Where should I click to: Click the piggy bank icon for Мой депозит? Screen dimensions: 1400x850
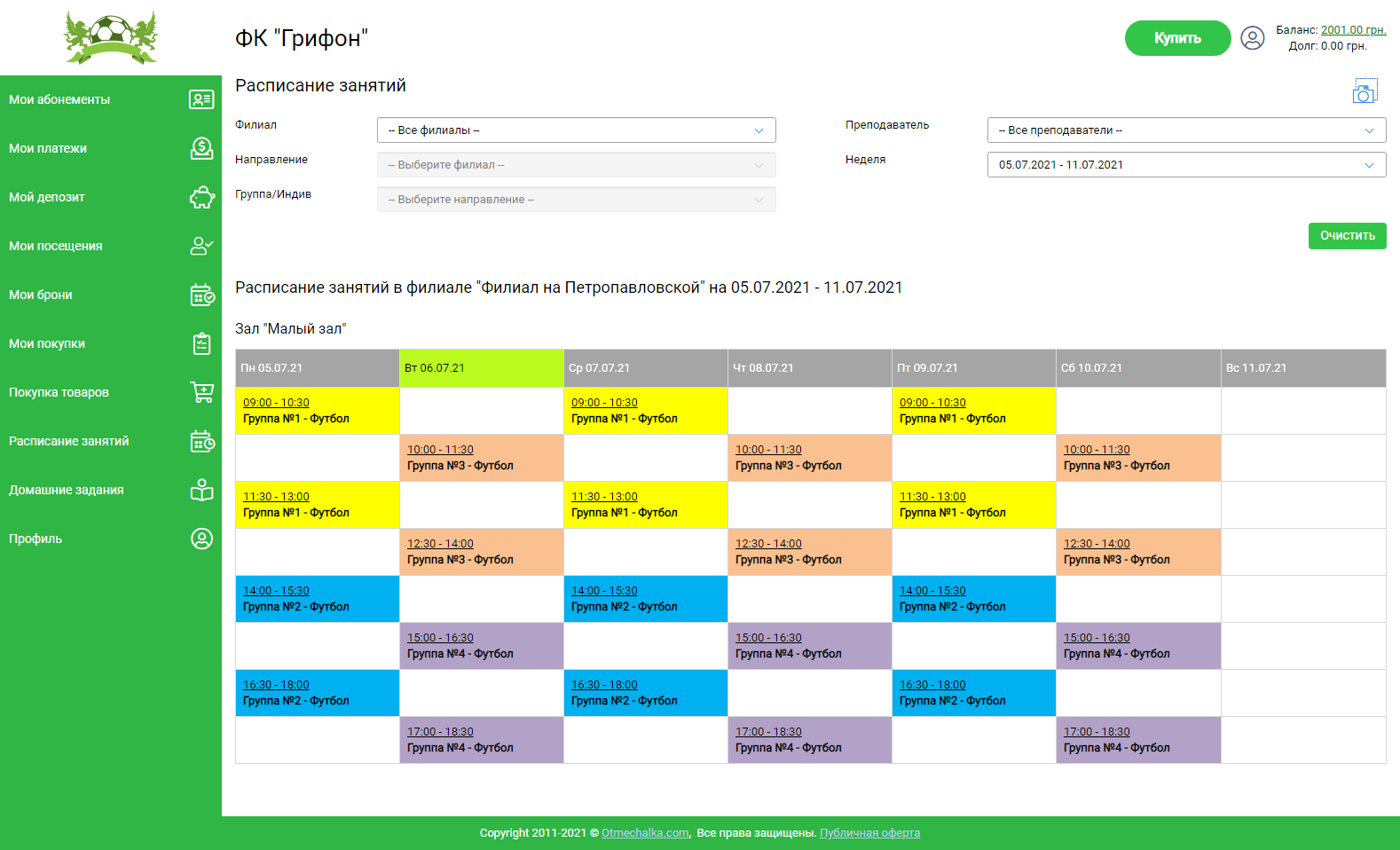(x=201, y=197)
